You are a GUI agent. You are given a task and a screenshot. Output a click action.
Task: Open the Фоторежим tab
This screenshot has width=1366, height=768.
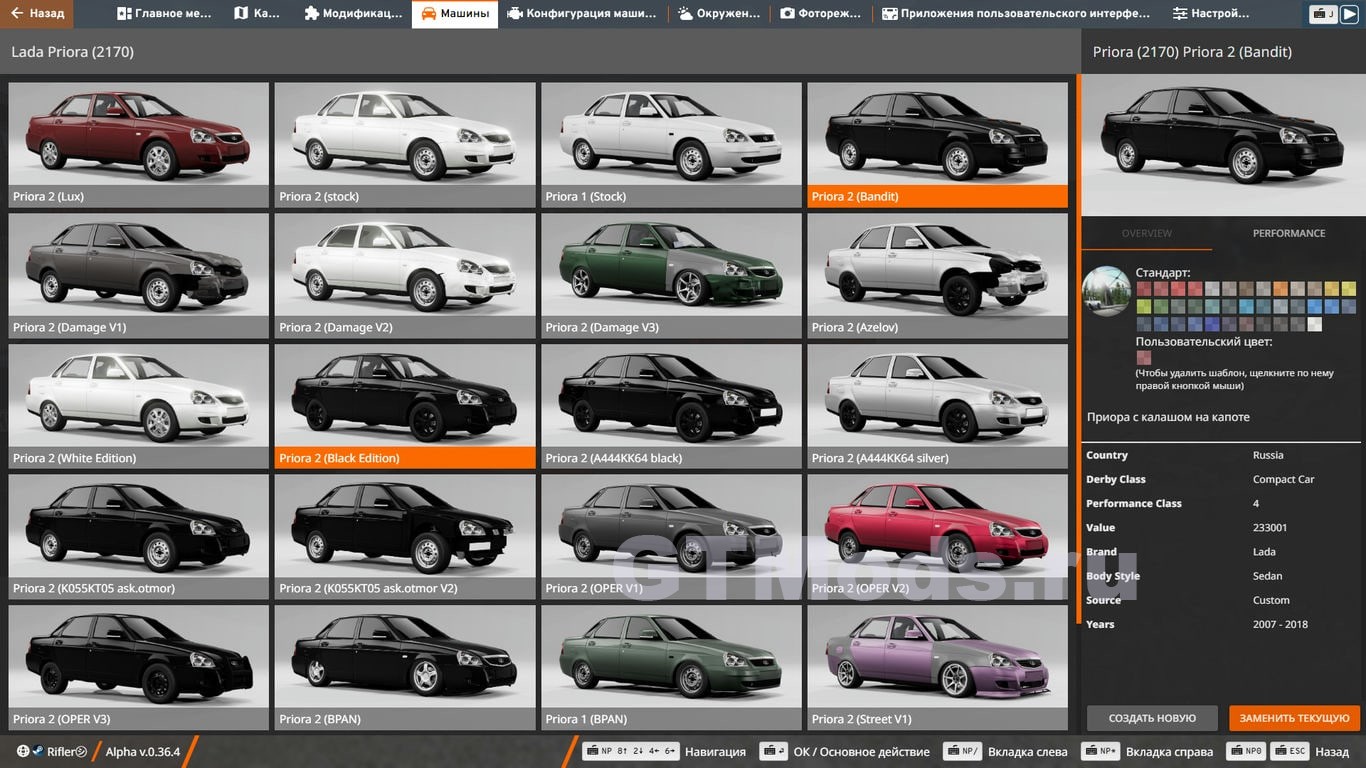(x=822, y=14)
